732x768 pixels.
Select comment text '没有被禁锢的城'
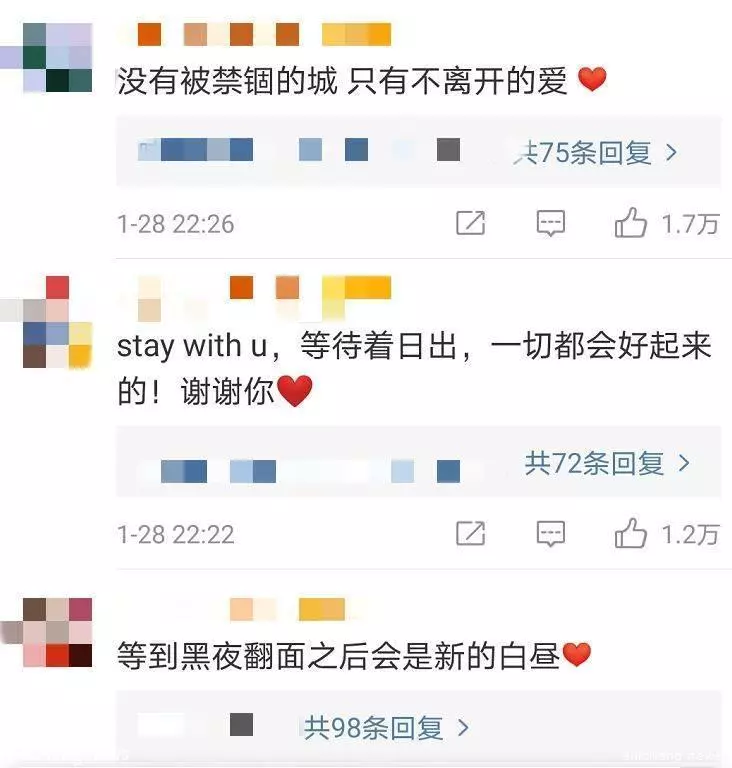227,81
